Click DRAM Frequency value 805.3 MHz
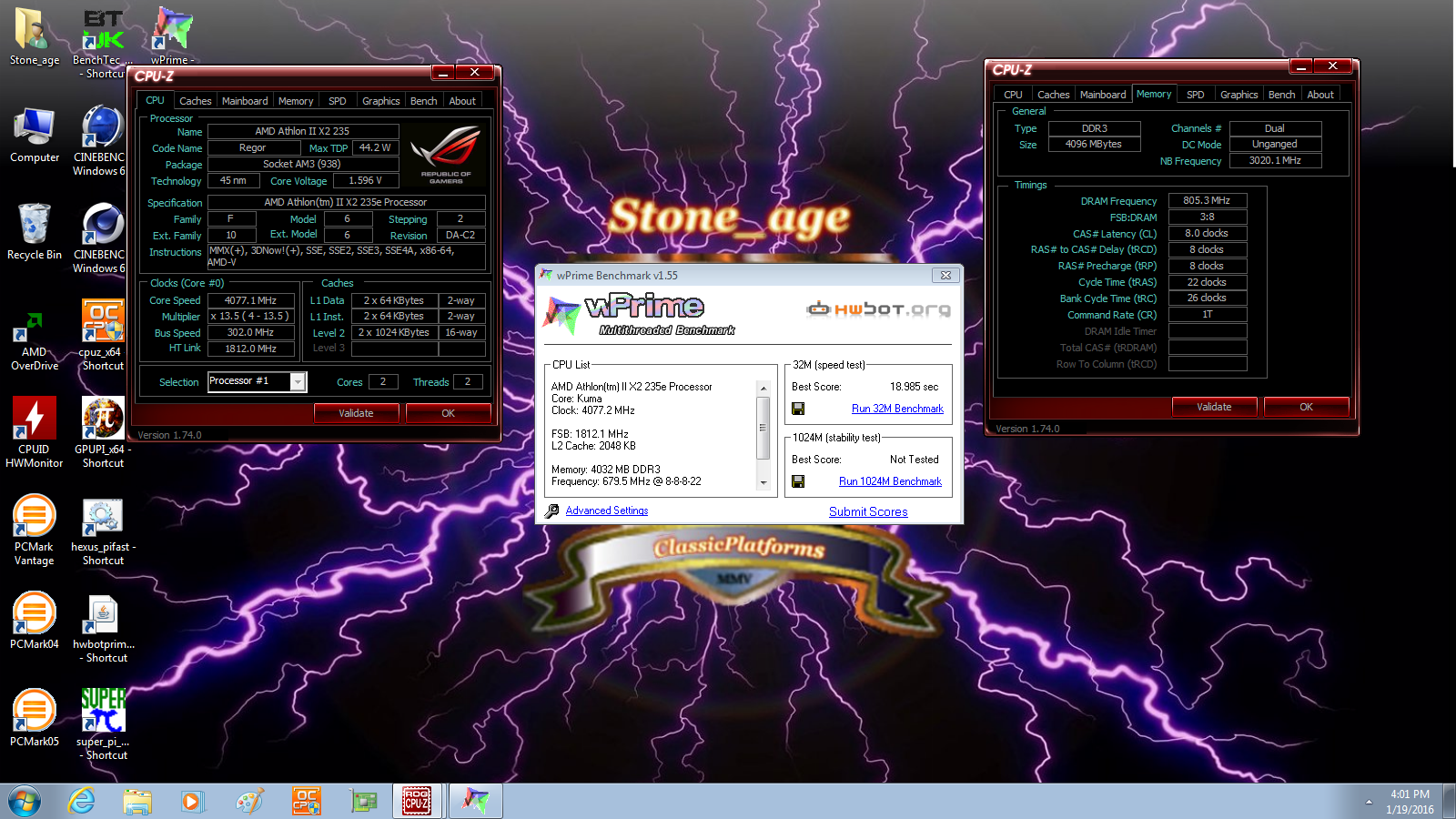The image size is (1456, 819). coord(1208,200)
